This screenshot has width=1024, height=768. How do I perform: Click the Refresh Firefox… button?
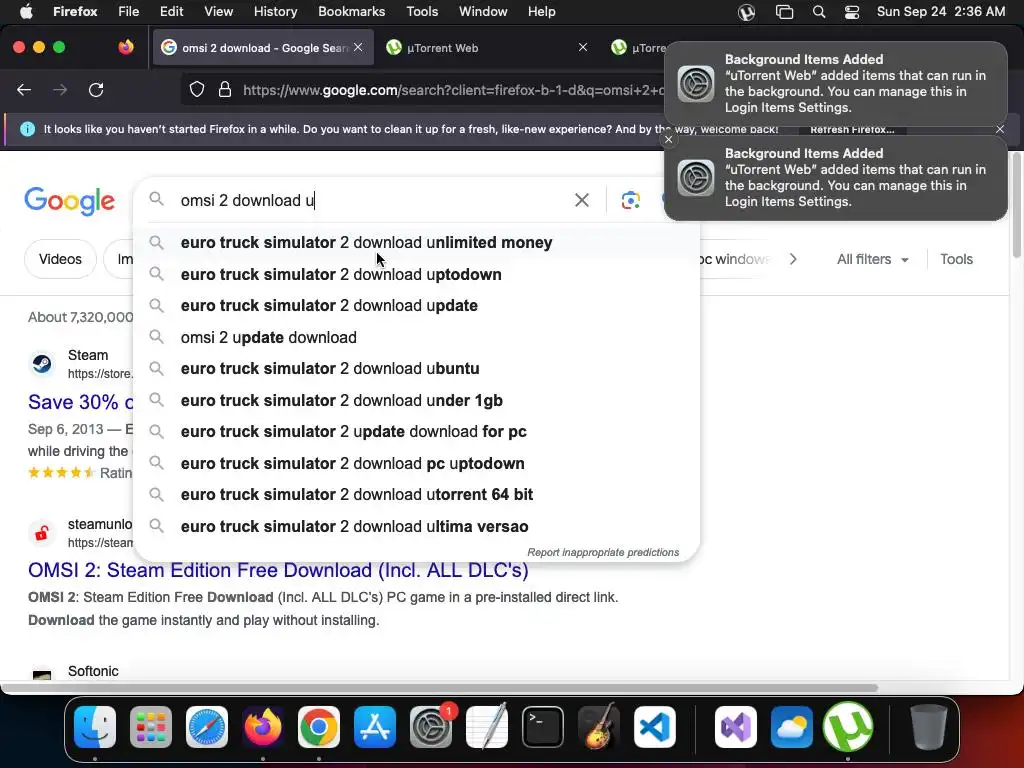(x=852, y=129)
